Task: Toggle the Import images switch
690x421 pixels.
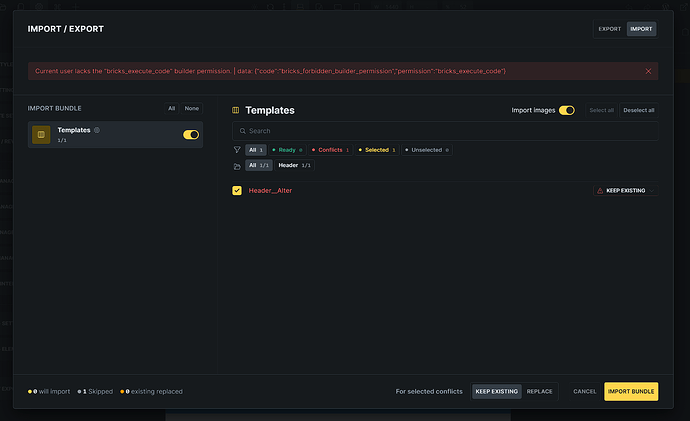Action: click(567, 110)
